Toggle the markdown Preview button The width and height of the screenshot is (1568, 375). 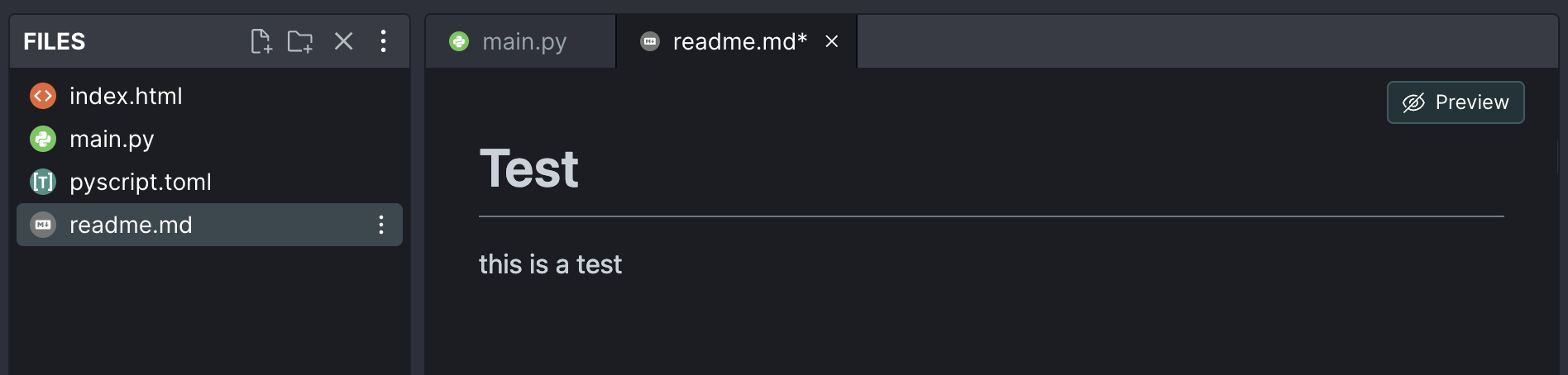(x=1456, y=102)
